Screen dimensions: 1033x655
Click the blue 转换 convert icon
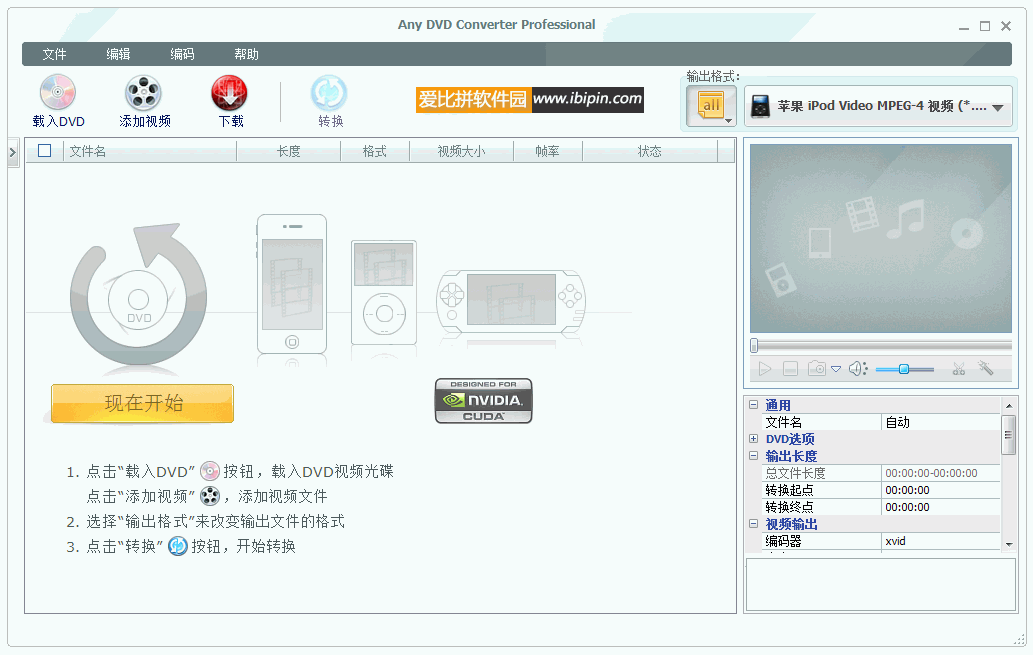pyautogui.click(x=329, y=92)
